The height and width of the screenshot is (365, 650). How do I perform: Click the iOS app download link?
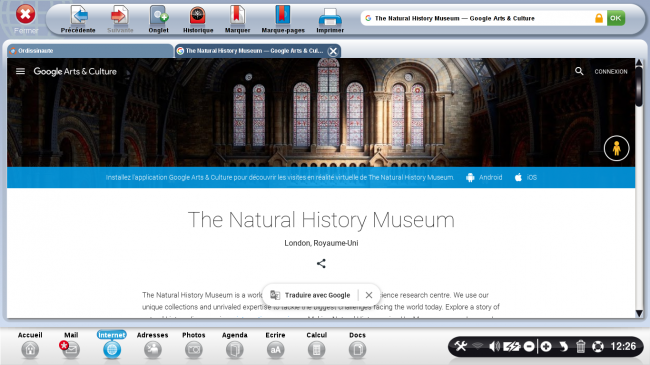click(526, 178)
